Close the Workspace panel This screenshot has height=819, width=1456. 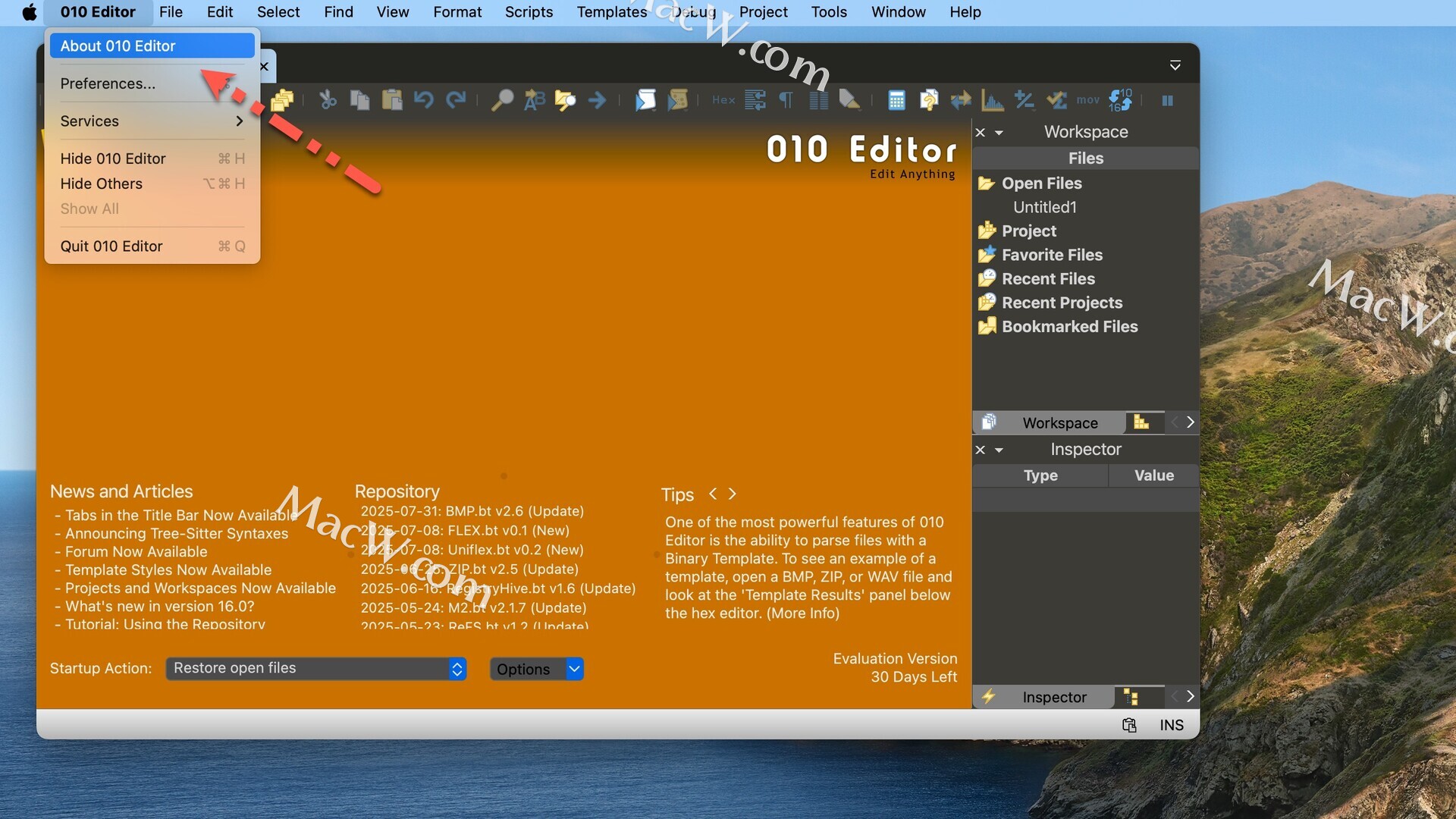coord(981,132)
